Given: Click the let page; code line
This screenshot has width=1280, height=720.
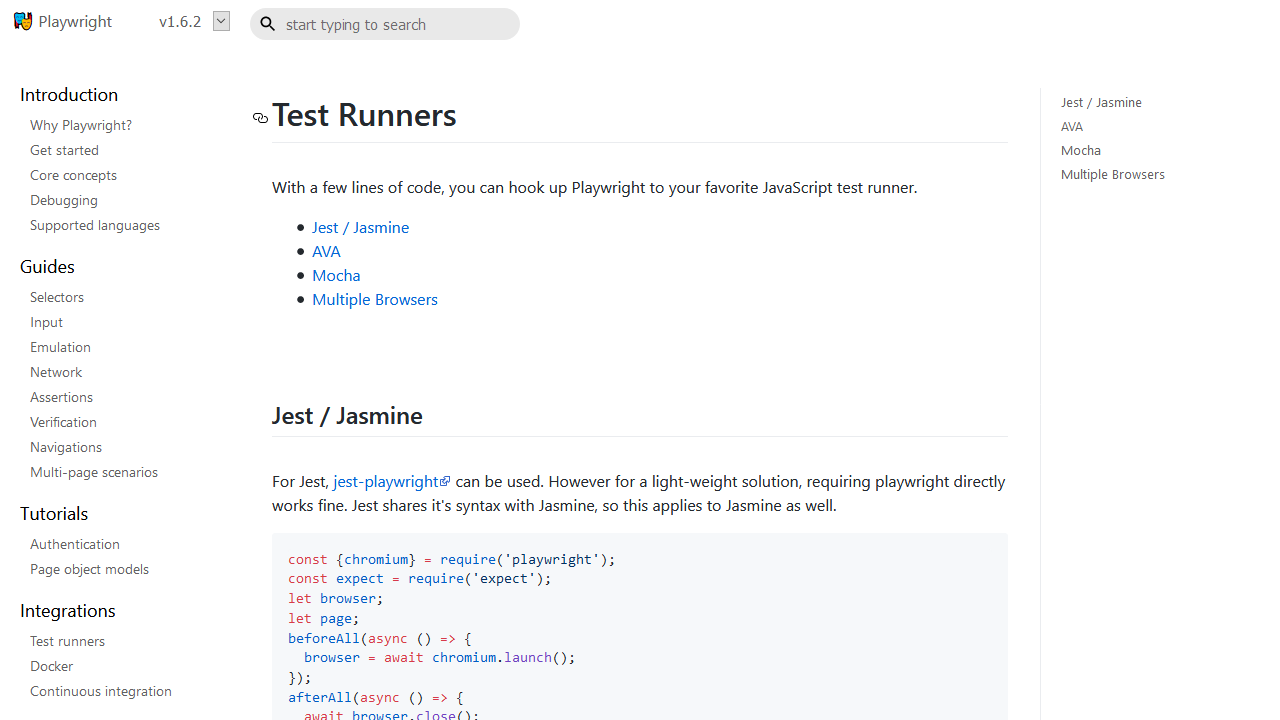Looking at the screenshot, I should [x=324, y=618].
